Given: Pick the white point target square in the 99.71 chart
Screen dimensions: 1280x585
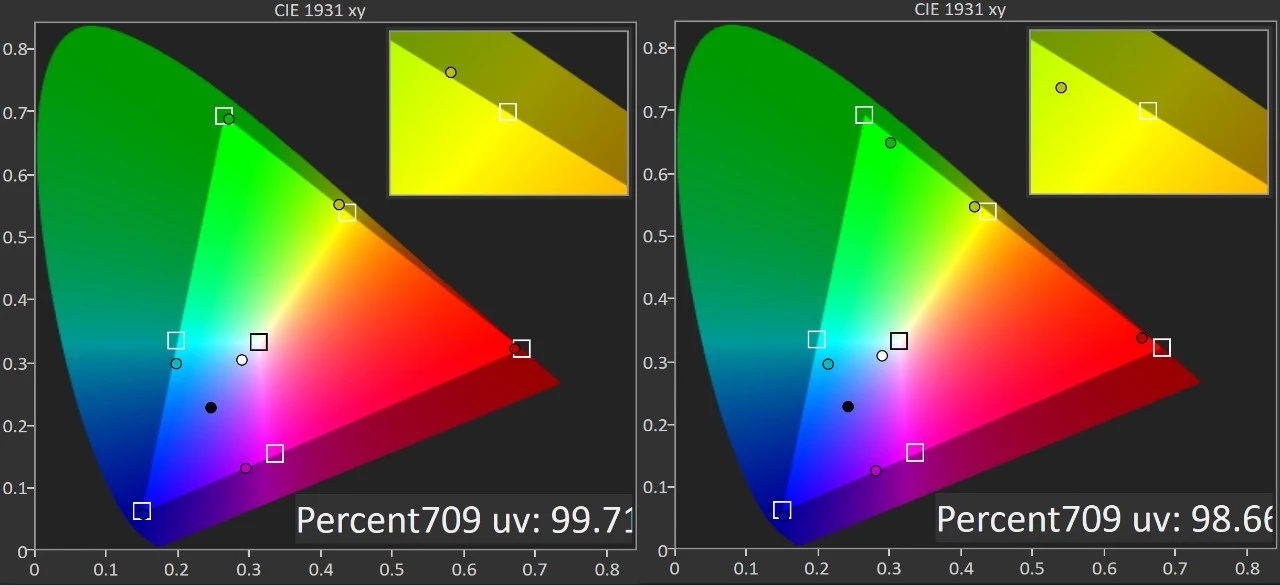Looking at the screenshot, I should (x=259, y=342).
